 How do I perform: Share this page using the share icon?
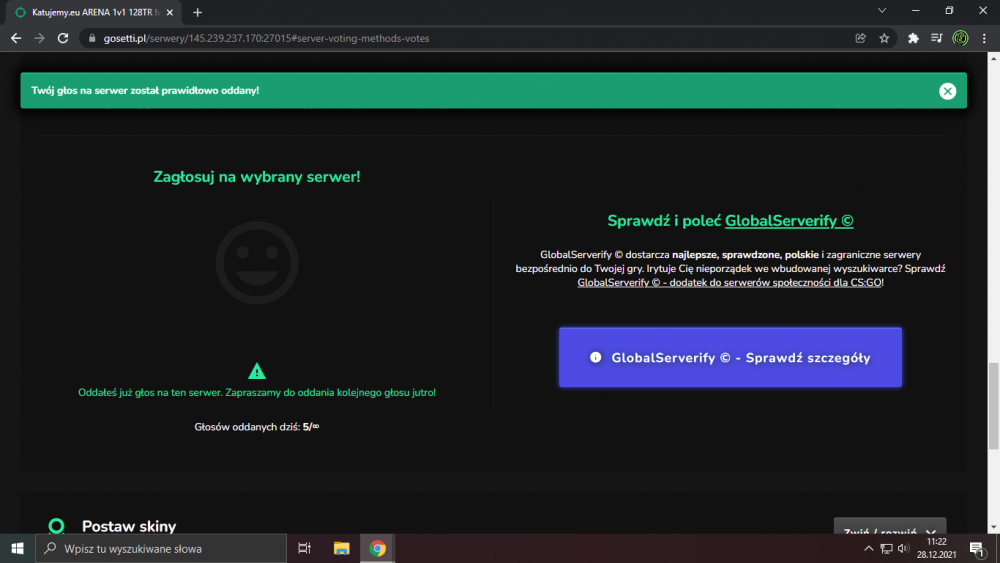coord(860,38)
